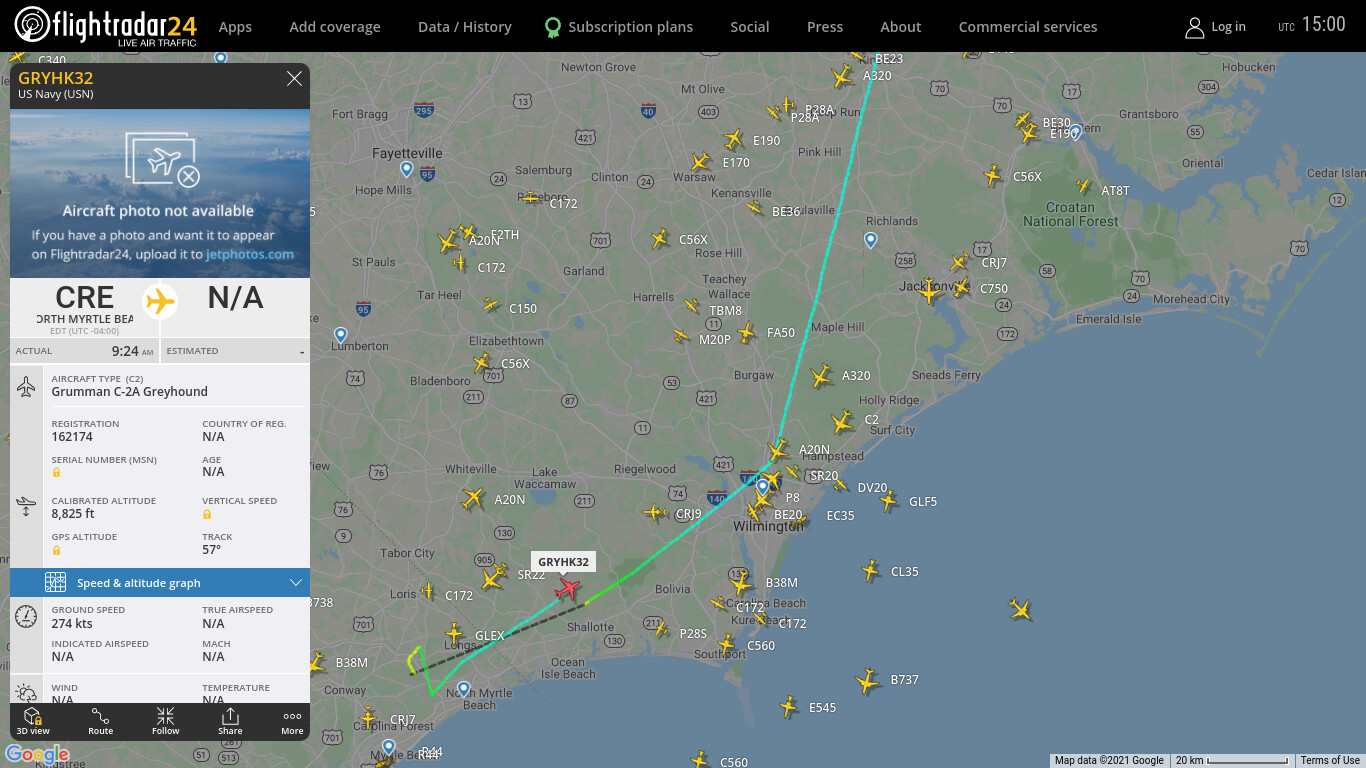Click the Log in button
The height and width of the screenshot is (768, 1366).
coord(1215,27)
